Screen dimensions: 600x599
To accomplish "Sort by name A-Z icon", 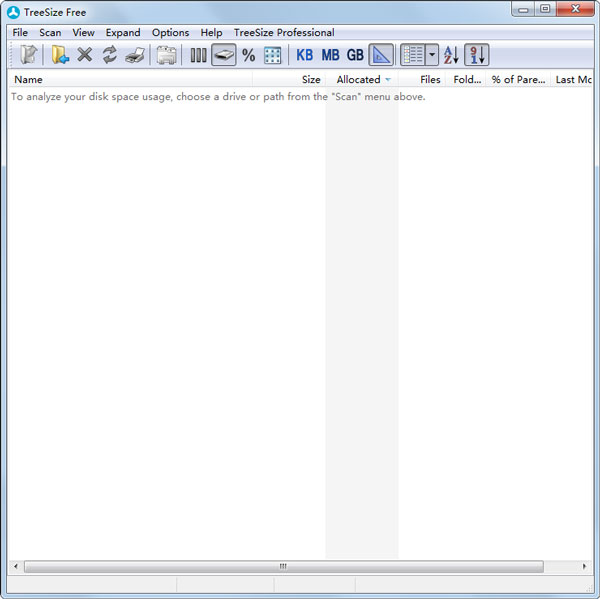I will coord(451,55).
